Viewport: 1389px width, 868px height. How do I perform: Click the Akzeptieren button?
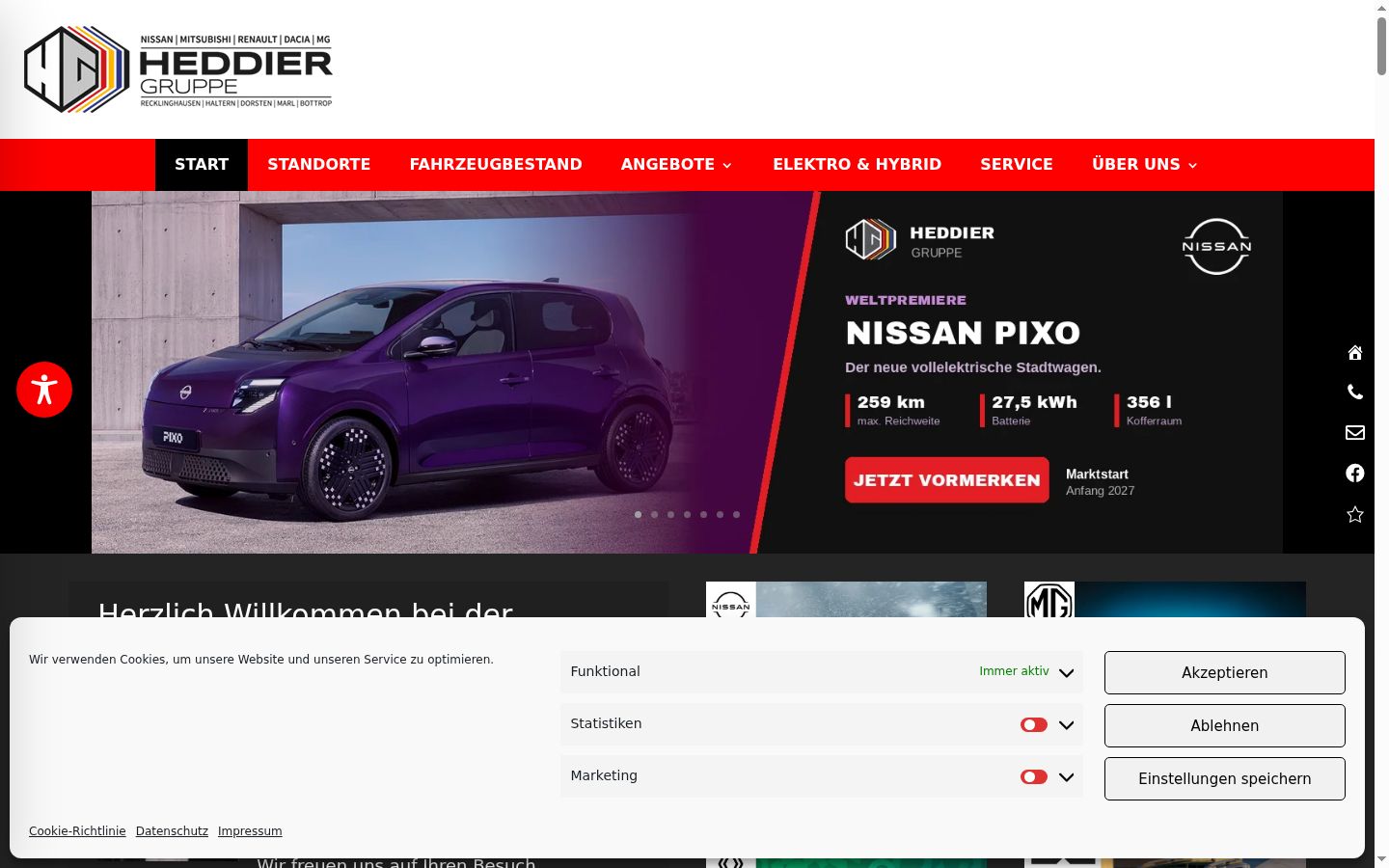pos(1225,672)
